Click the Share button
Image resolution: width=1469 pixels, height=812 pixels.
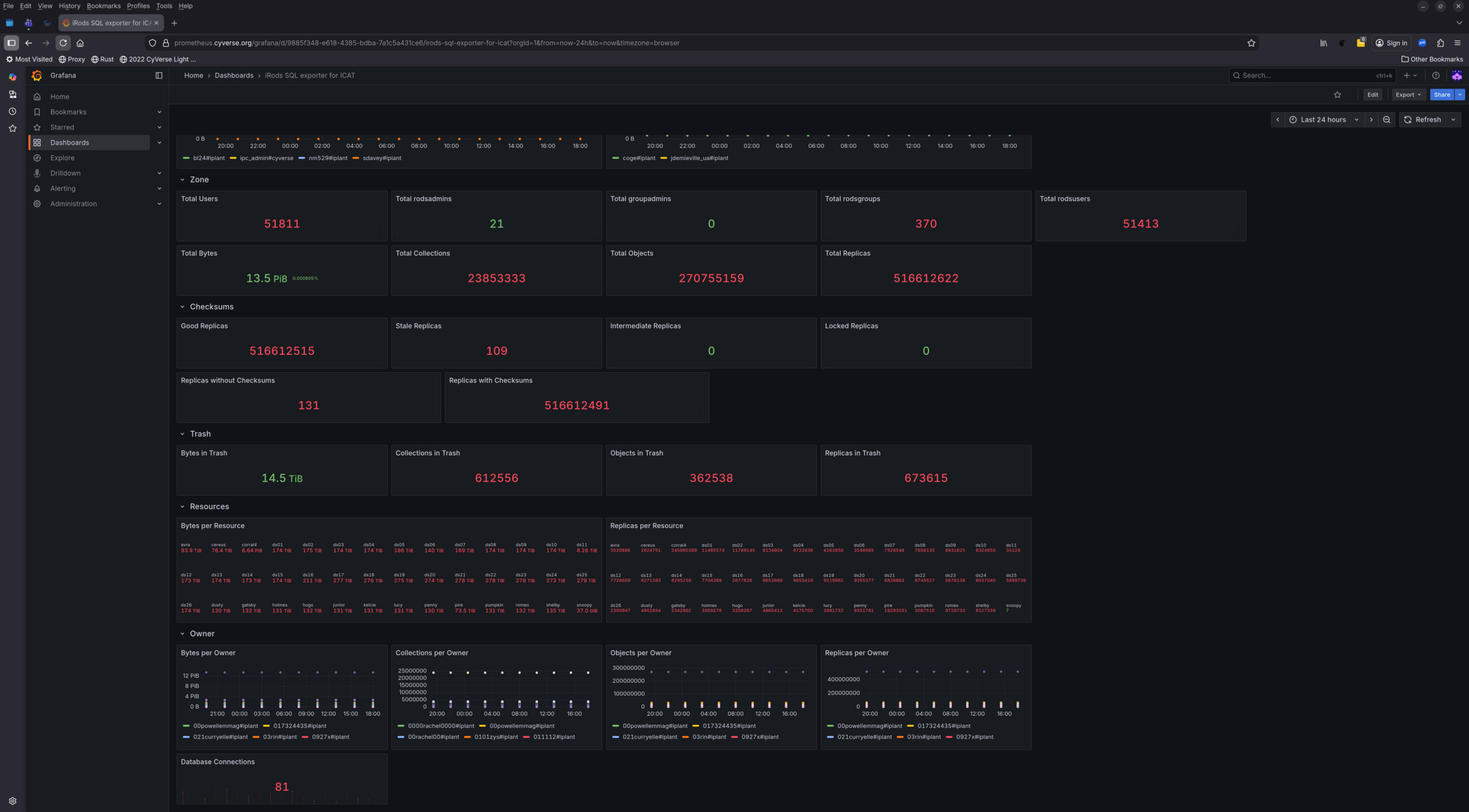point(1441,94)
